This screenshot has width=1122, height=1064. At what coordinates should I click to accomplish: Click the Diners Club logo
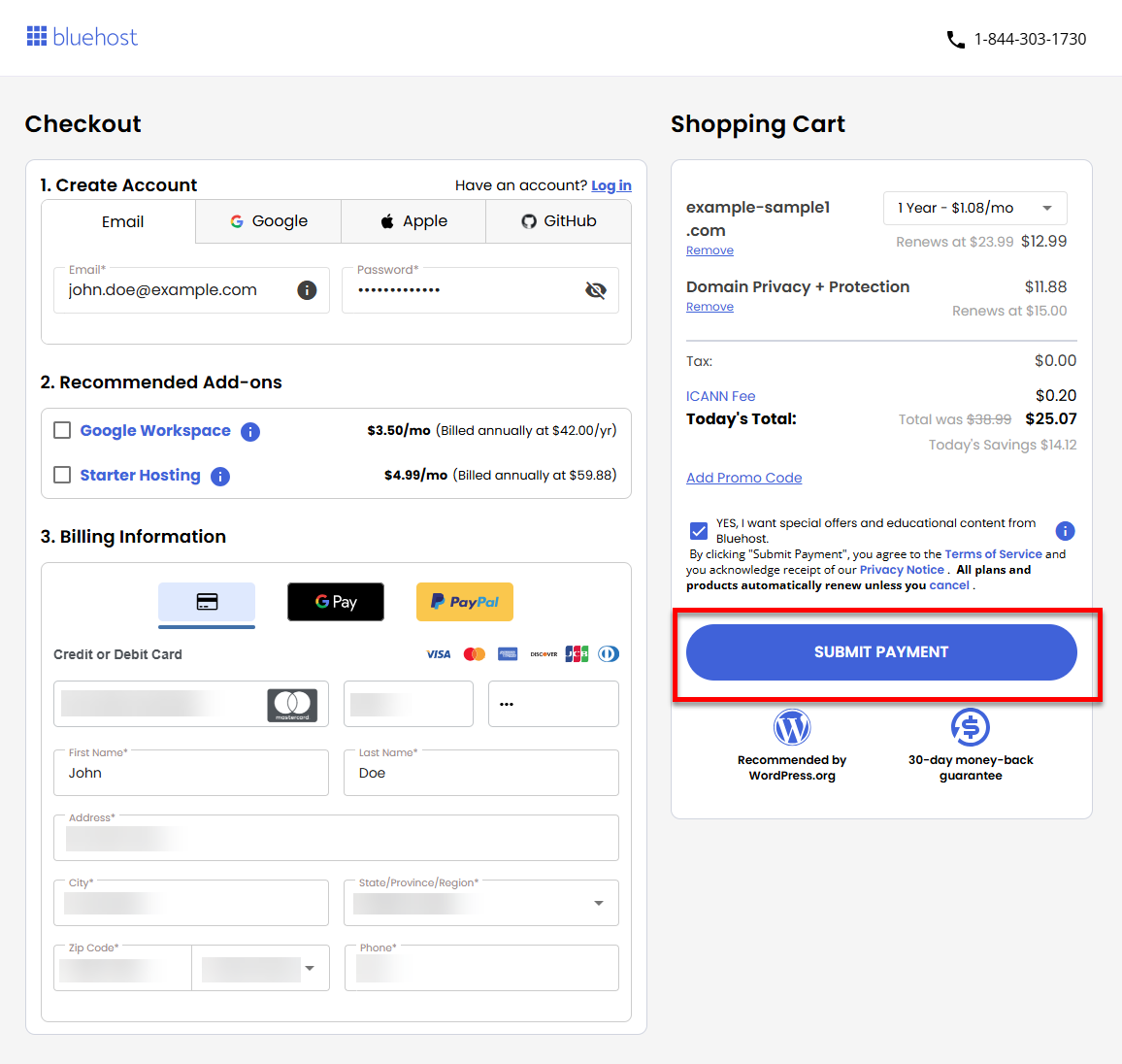tap(609, 654)
